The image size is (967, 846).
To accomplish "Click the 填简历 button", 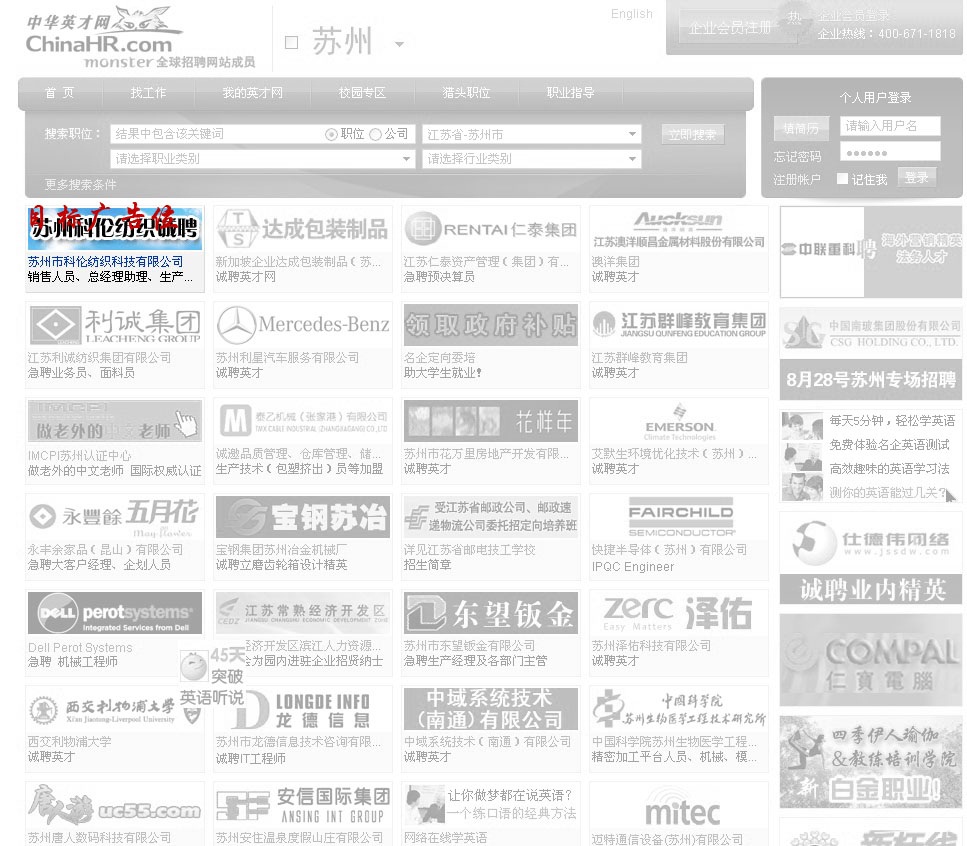I will tap(801, 128).
